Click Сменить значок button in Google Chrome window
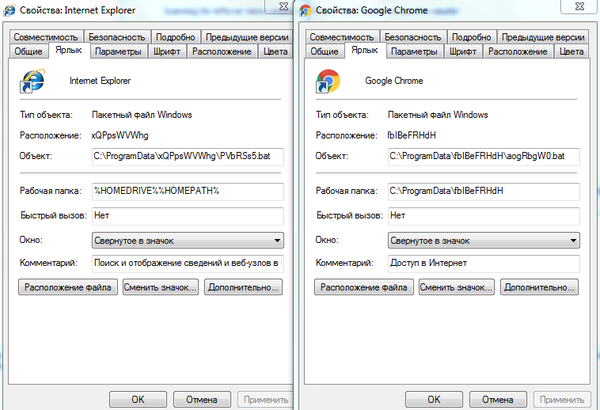 coord(457,287)
